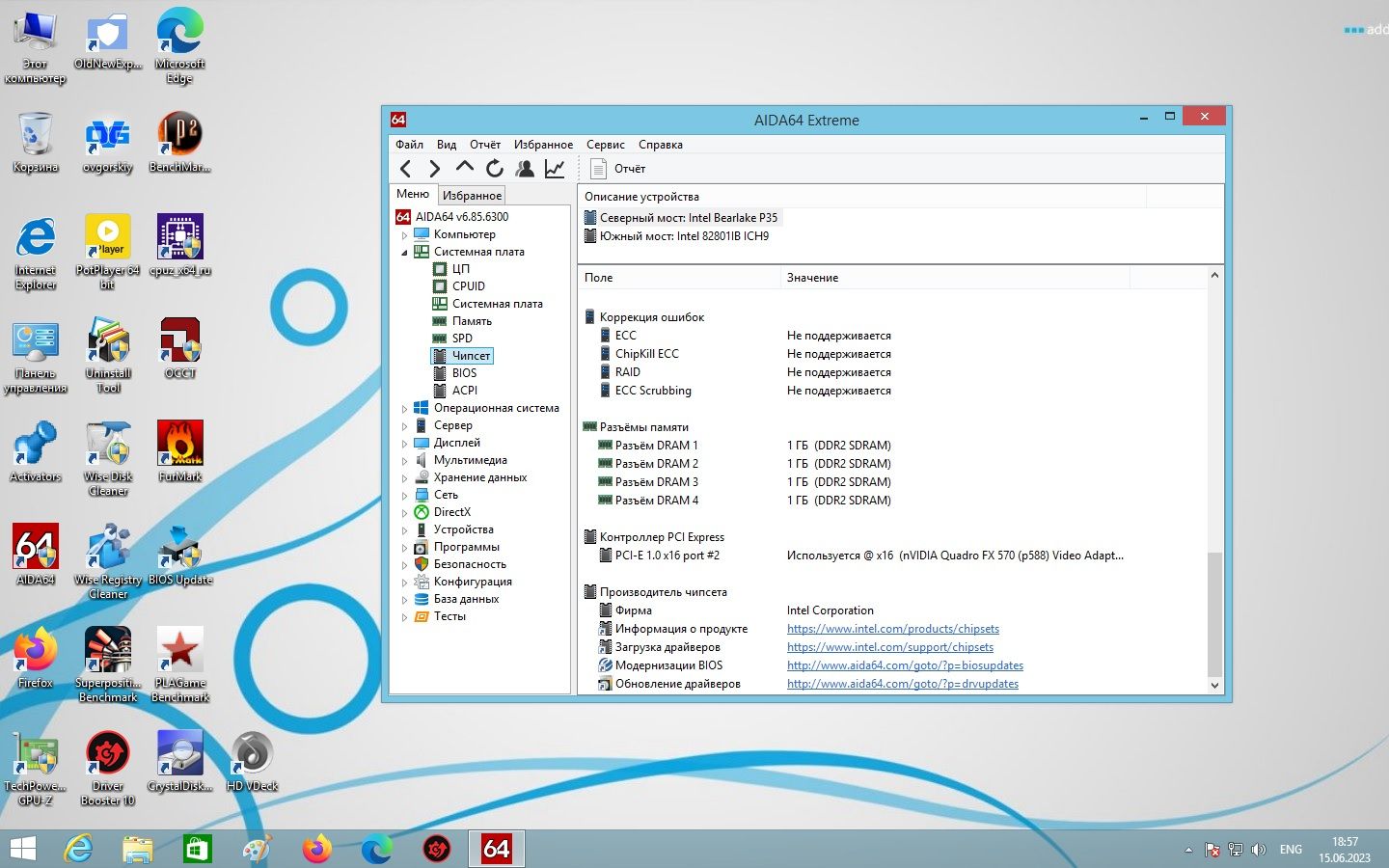
Task: Open the intel.com/support/chipsets driver link
Action: [890, 647]
